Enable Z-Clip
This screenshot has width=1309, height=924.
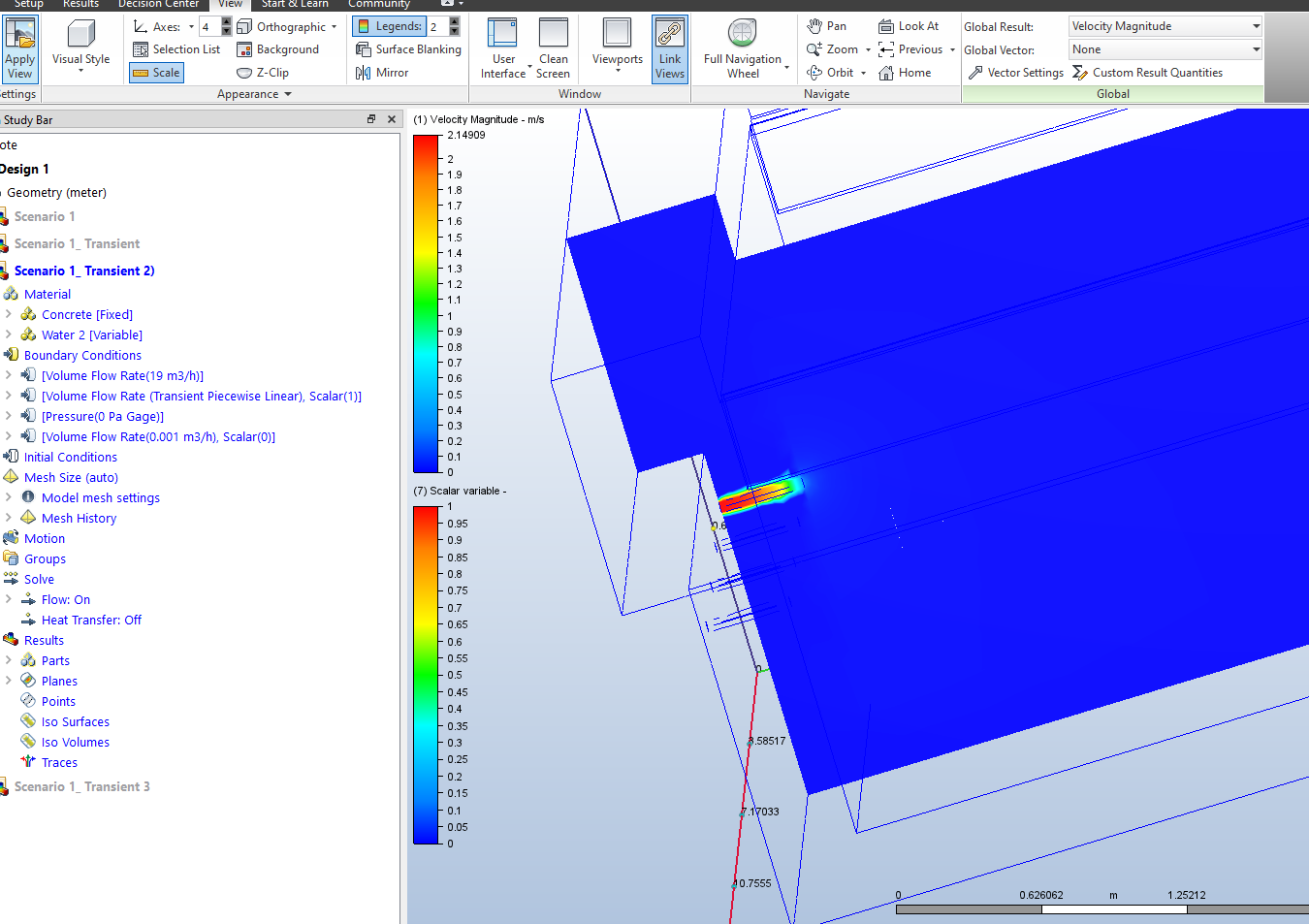click(263, 73)
